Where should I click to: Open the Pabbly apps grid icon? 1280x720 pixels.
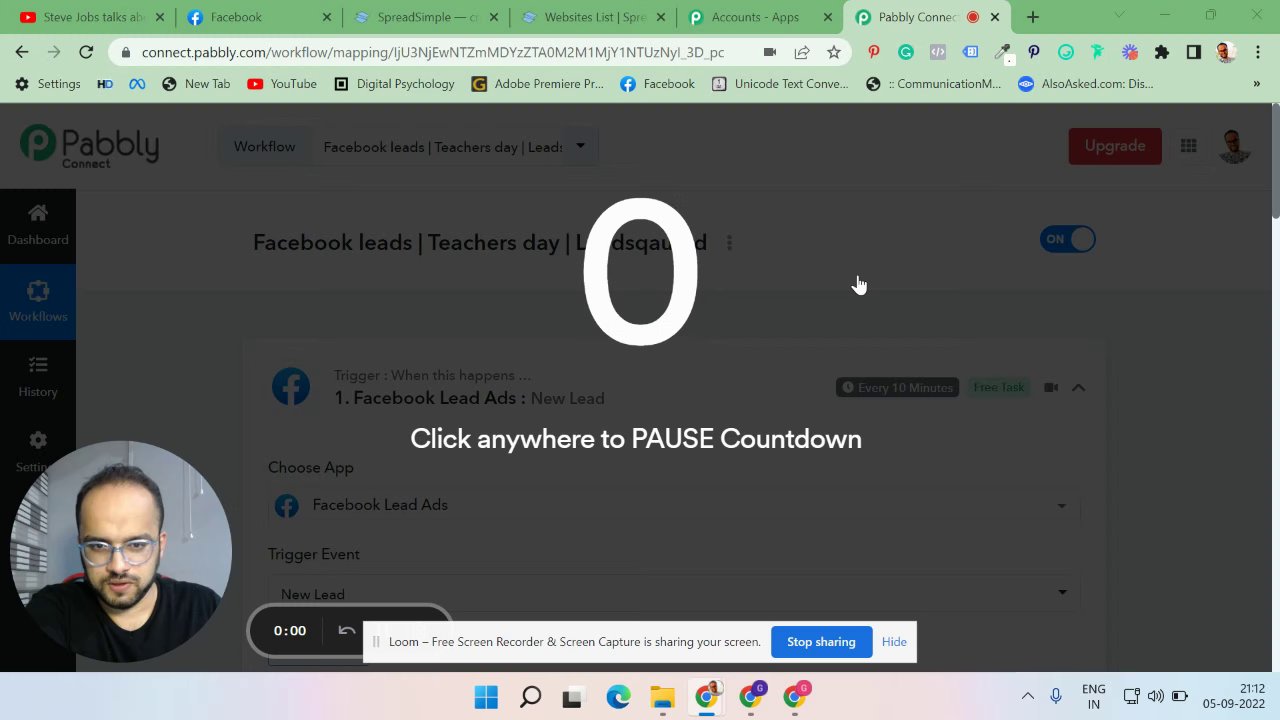(x=1188, y=146)
